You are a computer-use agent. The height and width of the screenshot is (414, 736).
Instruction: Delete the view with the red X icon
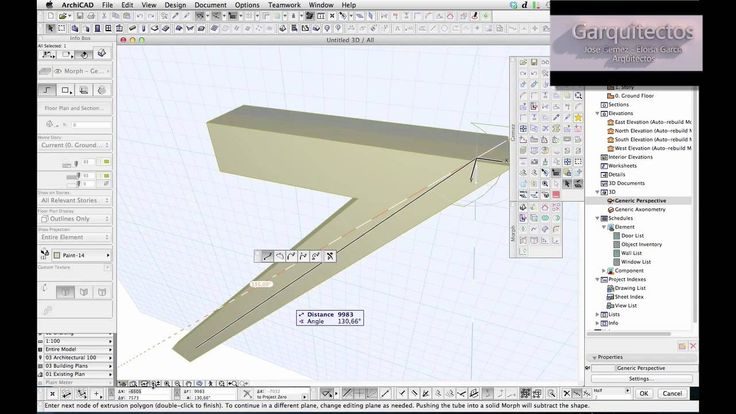click(693, 346)
